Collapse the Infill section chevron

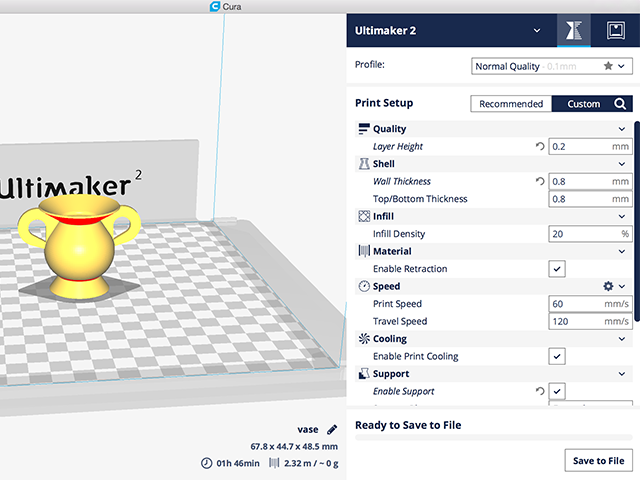click(622, 216)
